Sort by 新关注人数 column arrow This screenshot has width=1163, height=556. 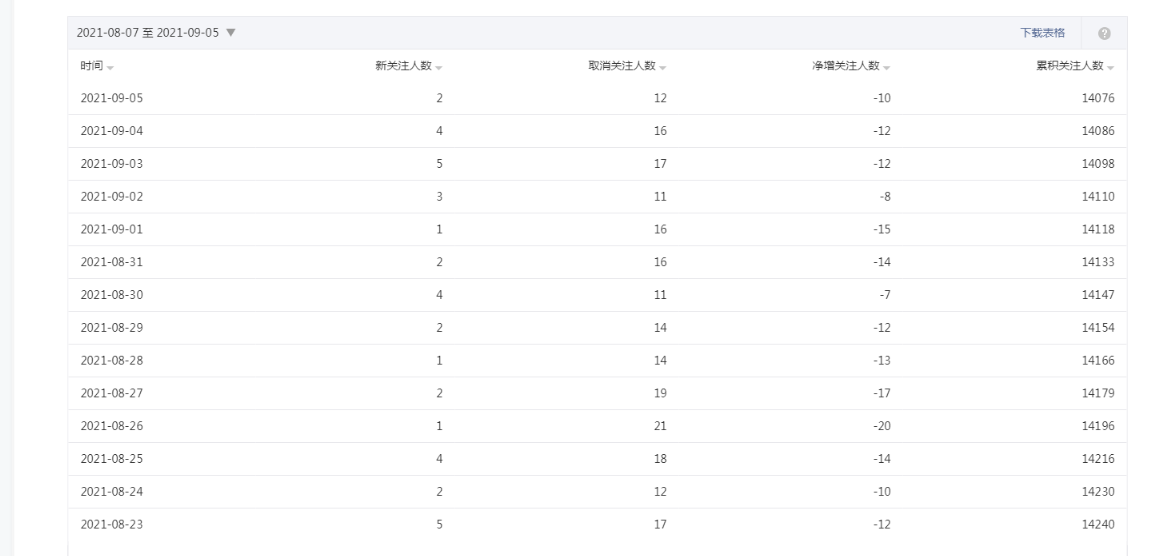(438, 68)
